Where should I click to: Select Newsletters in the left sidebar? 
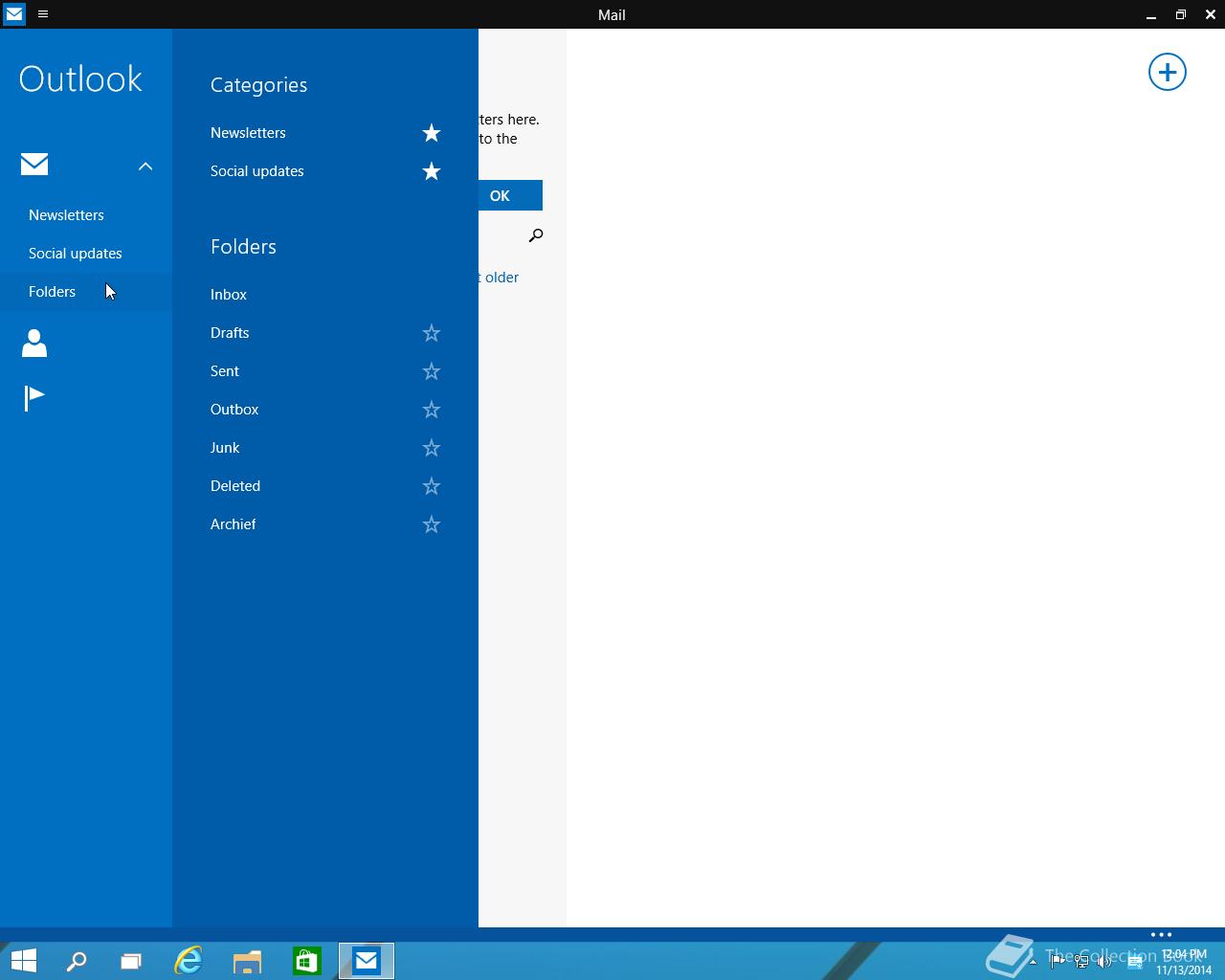(66, 215)
